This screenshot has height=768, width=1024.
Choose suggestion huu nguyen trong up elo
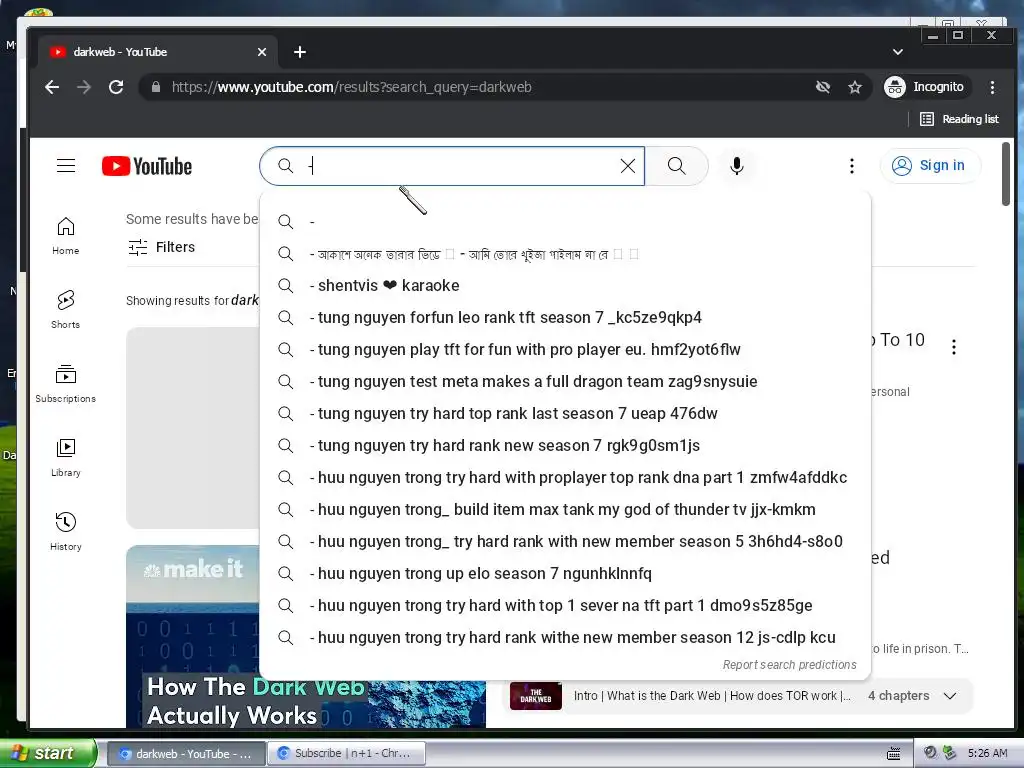(x=566, y=573)
